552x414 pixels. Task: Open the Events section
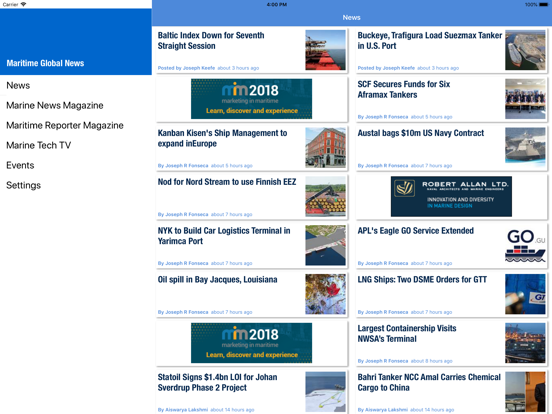[76, 165]
